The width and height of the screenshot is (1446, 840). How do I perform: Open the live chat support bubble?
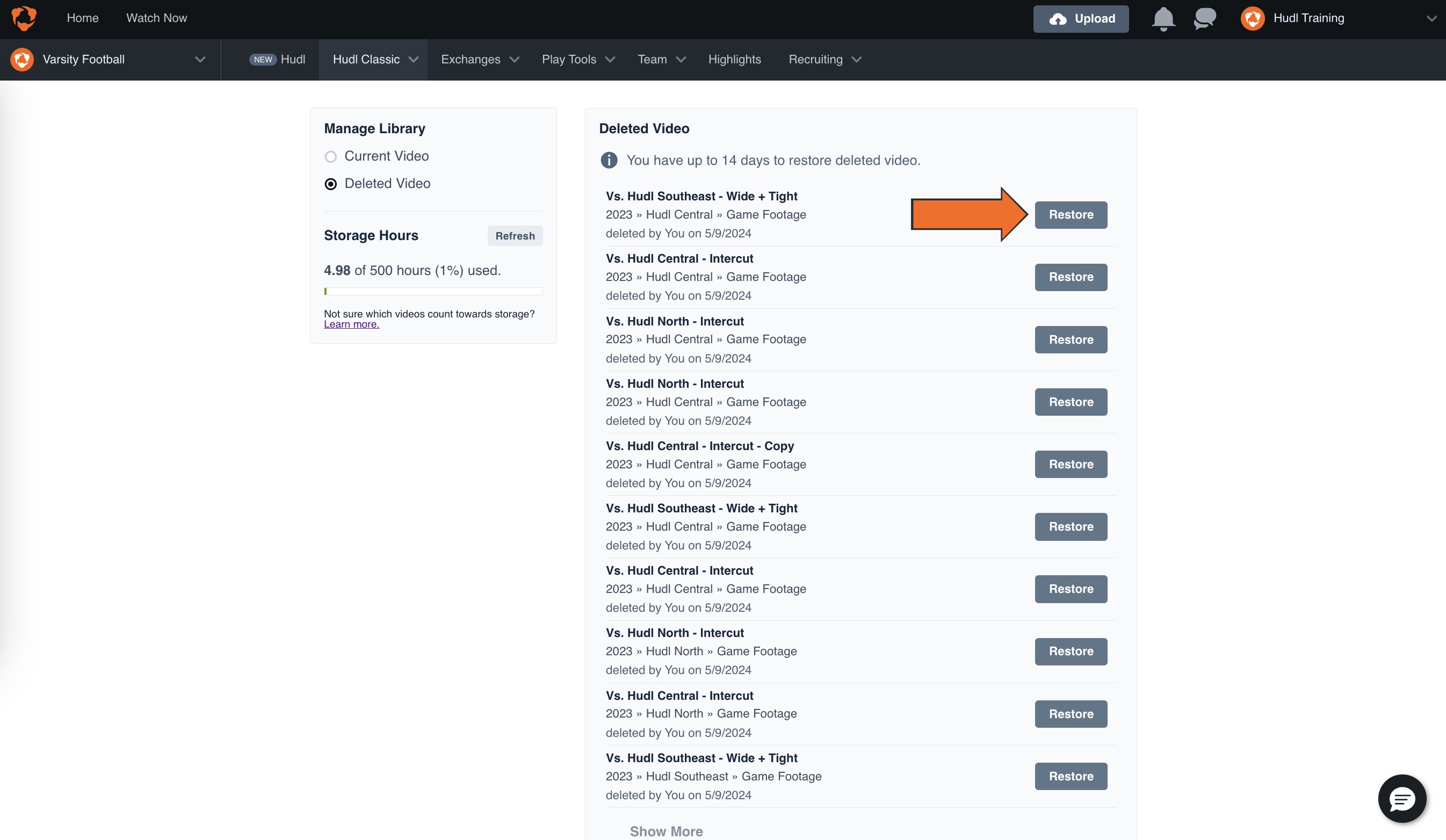point(1402,799)
